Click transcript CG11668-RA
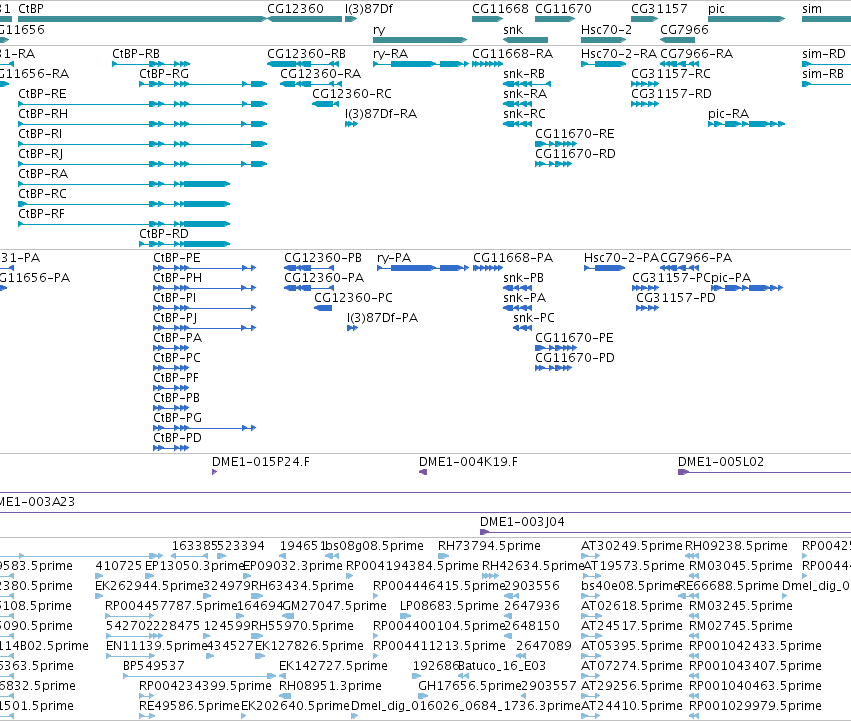 (x=487, y=64)
